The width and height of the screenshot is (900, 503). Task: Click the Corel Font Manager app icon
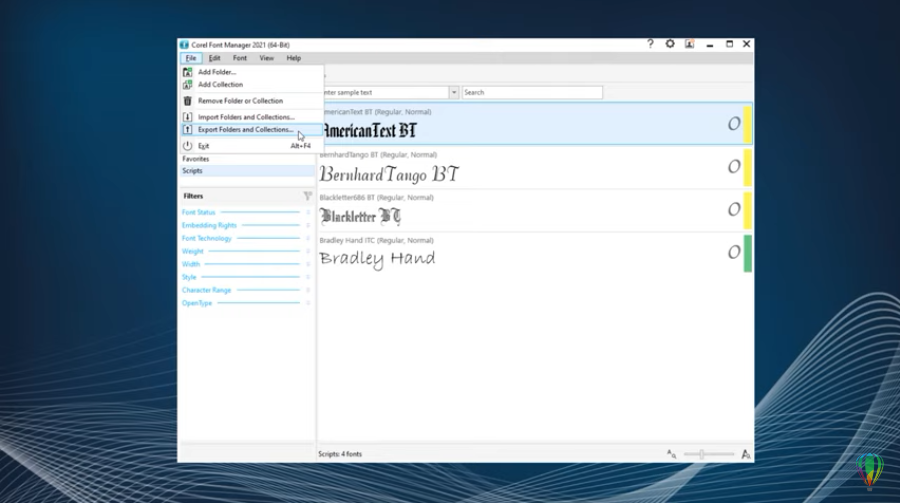184,45
